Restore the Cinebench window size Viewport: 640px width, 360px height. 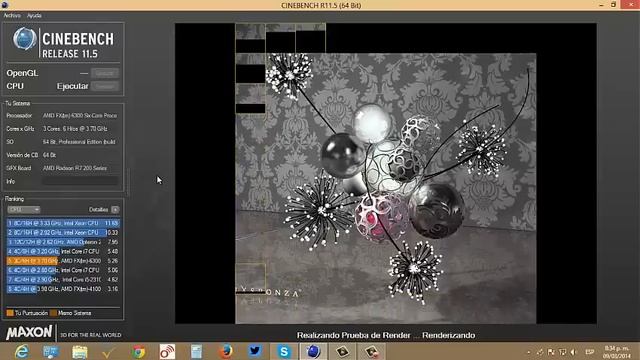(x=613, y=5)
